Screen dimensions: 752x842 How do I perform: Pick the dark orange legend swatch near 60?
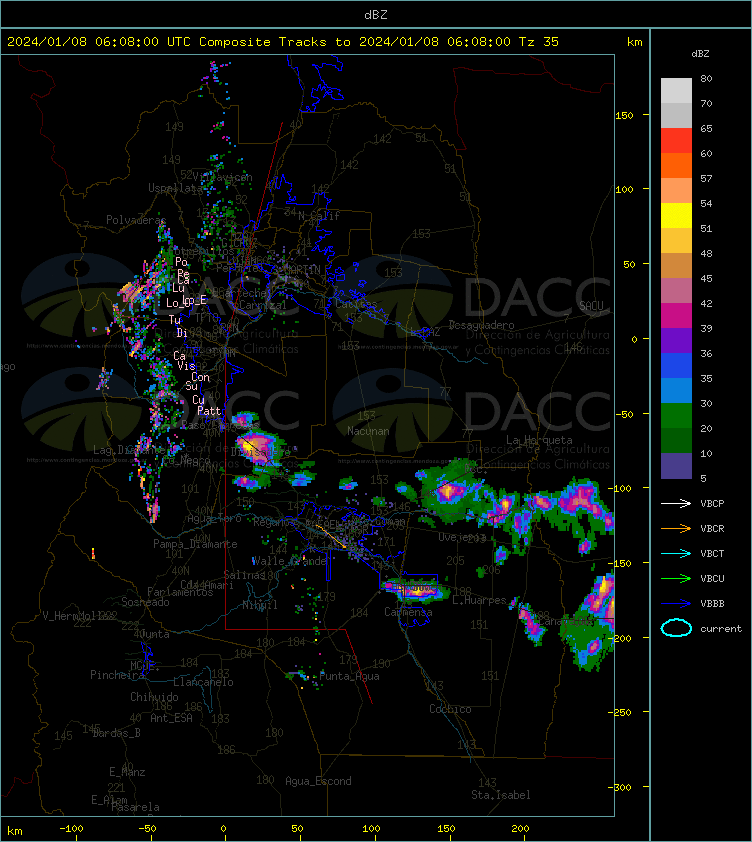(676, 165)
